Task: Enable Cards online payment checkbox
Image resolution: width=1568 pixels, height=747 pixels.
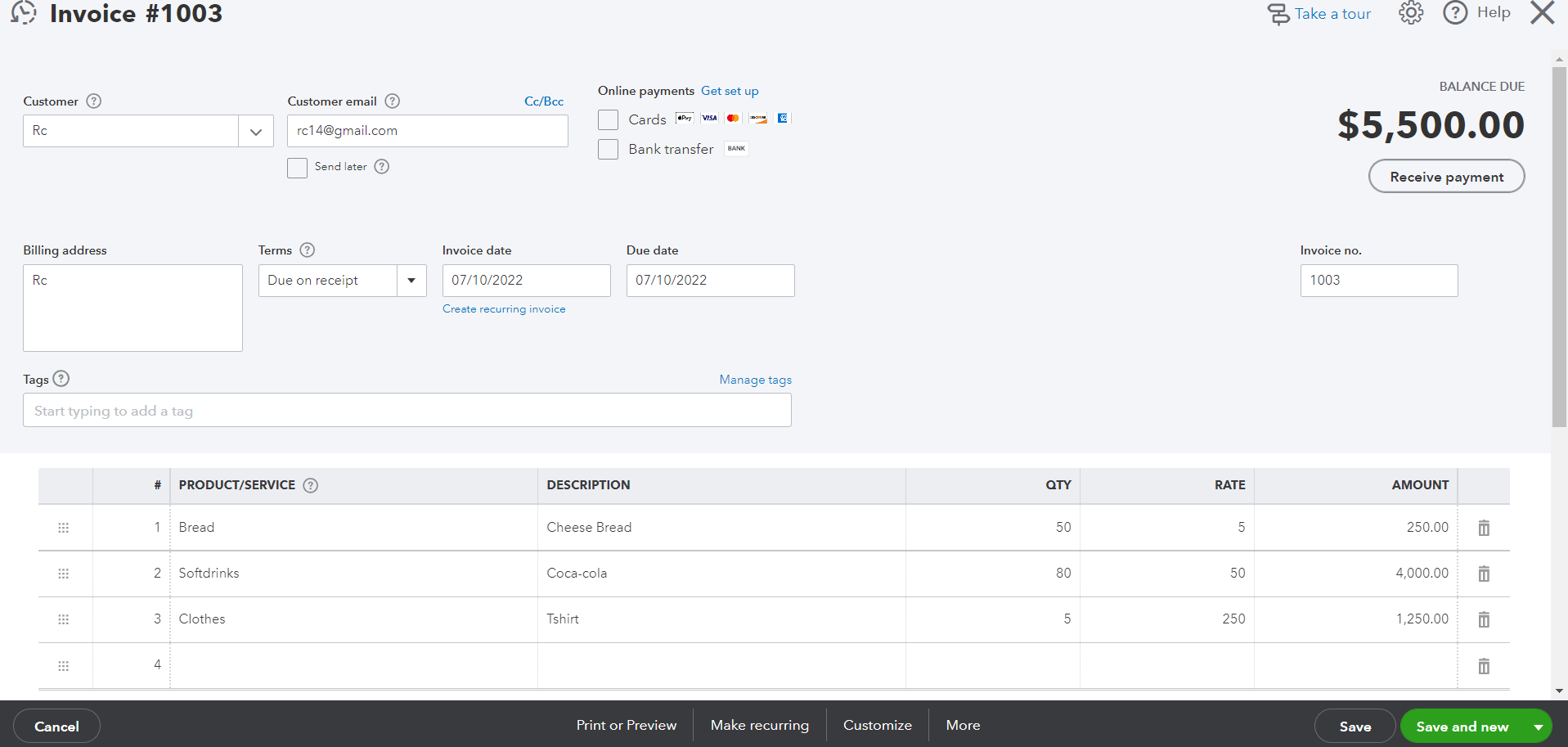Action: [x=608, y=120]
